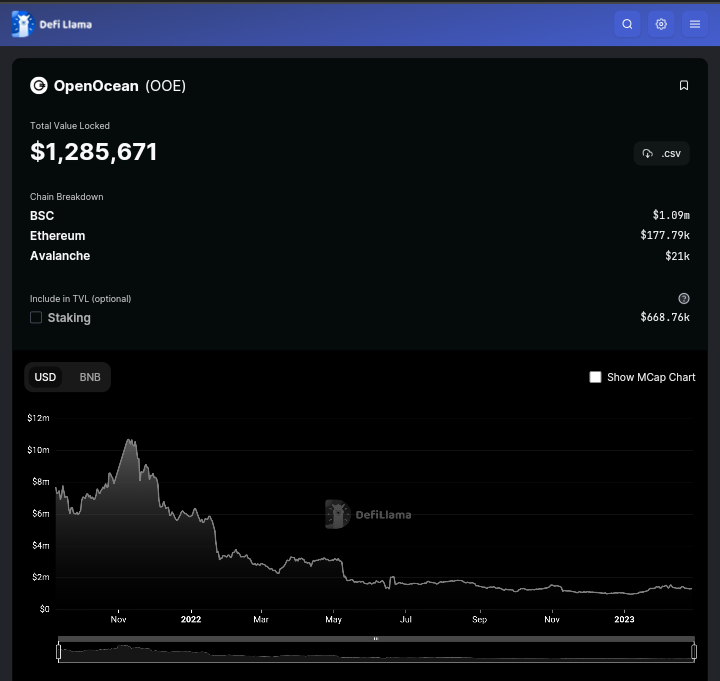Click the 2023 axis label

pos(624,619)
